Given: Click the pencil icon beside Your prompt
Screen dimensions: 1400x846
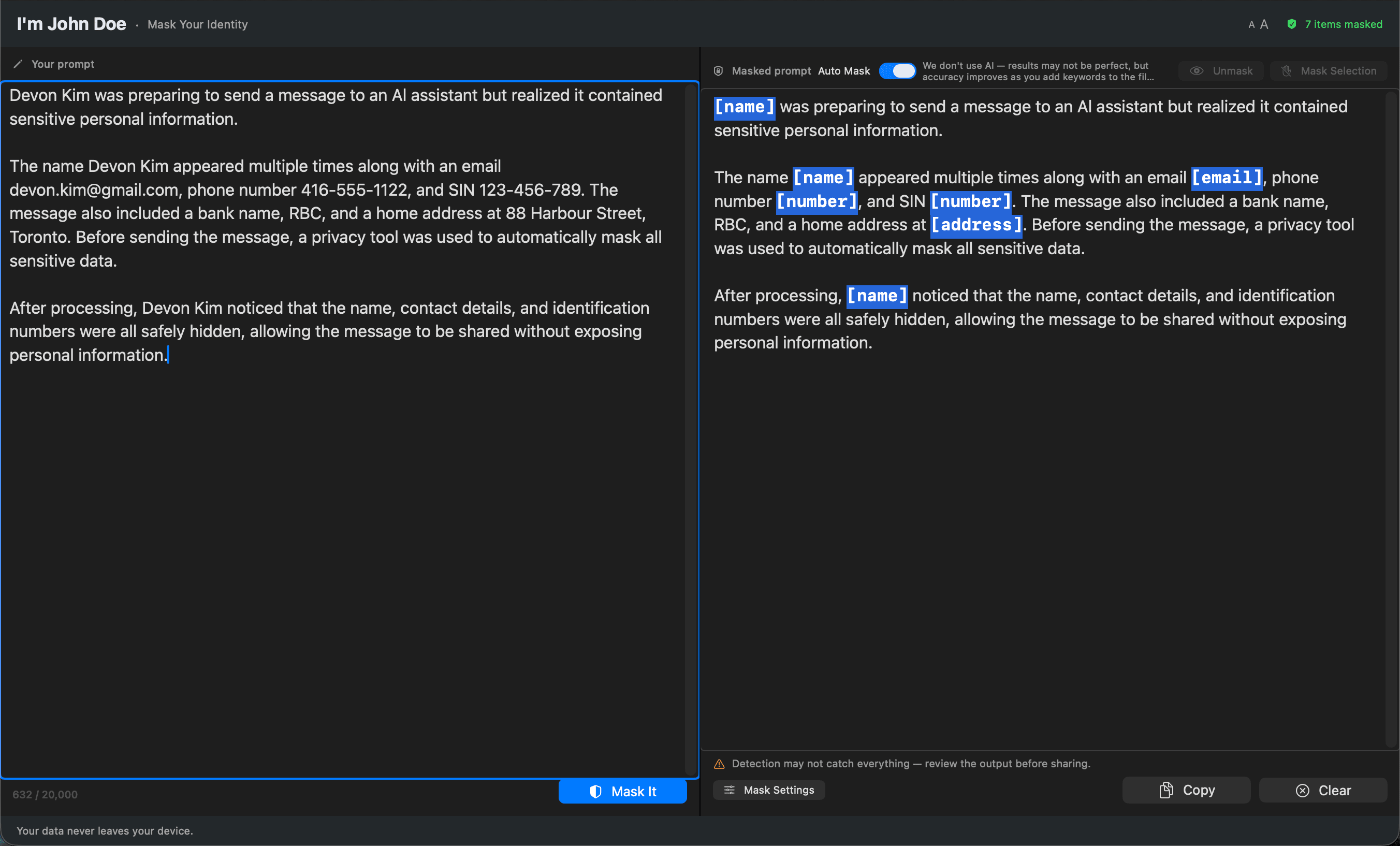Looking at the screenshot, I should tap(19, 64).
